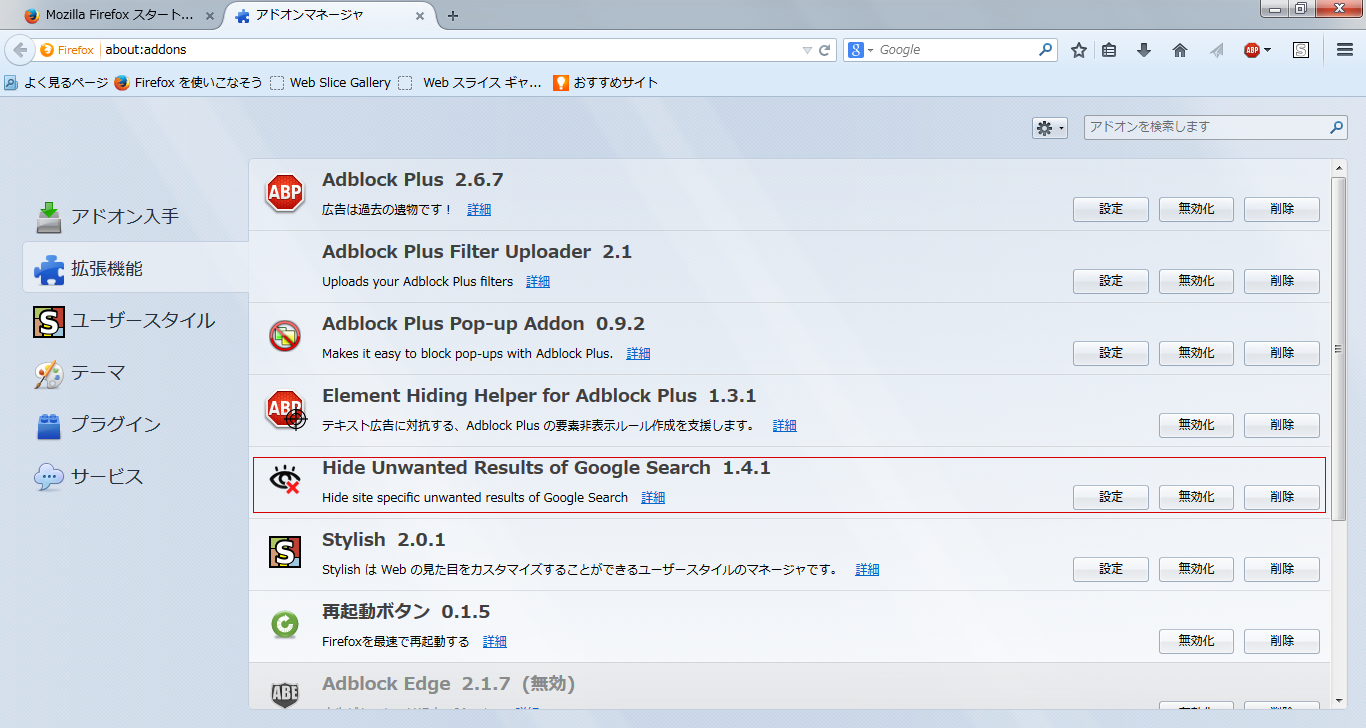Open the Firefox hamburger menu

coord(1345,50)
